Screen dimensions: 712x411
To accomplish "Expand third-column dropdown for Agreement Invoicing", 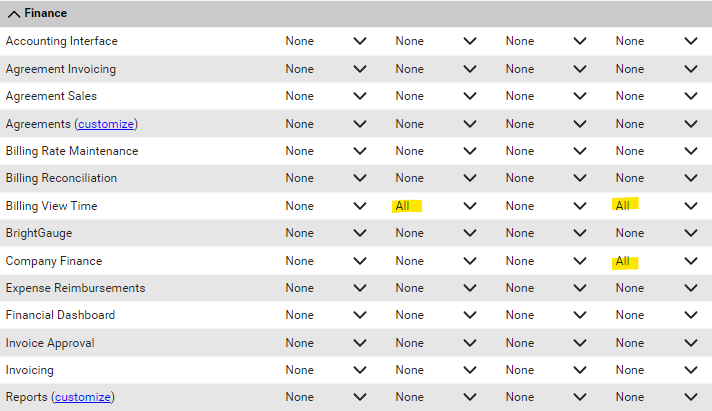I will 546,69.
